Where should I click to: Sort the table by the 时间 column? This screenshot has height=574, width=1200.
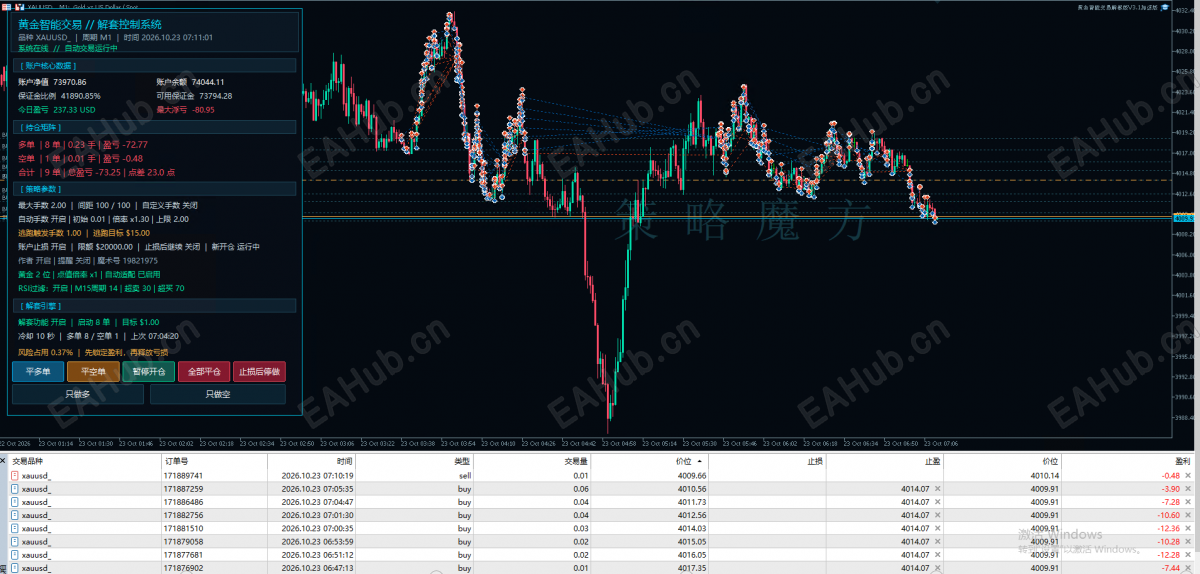[312, 461]
